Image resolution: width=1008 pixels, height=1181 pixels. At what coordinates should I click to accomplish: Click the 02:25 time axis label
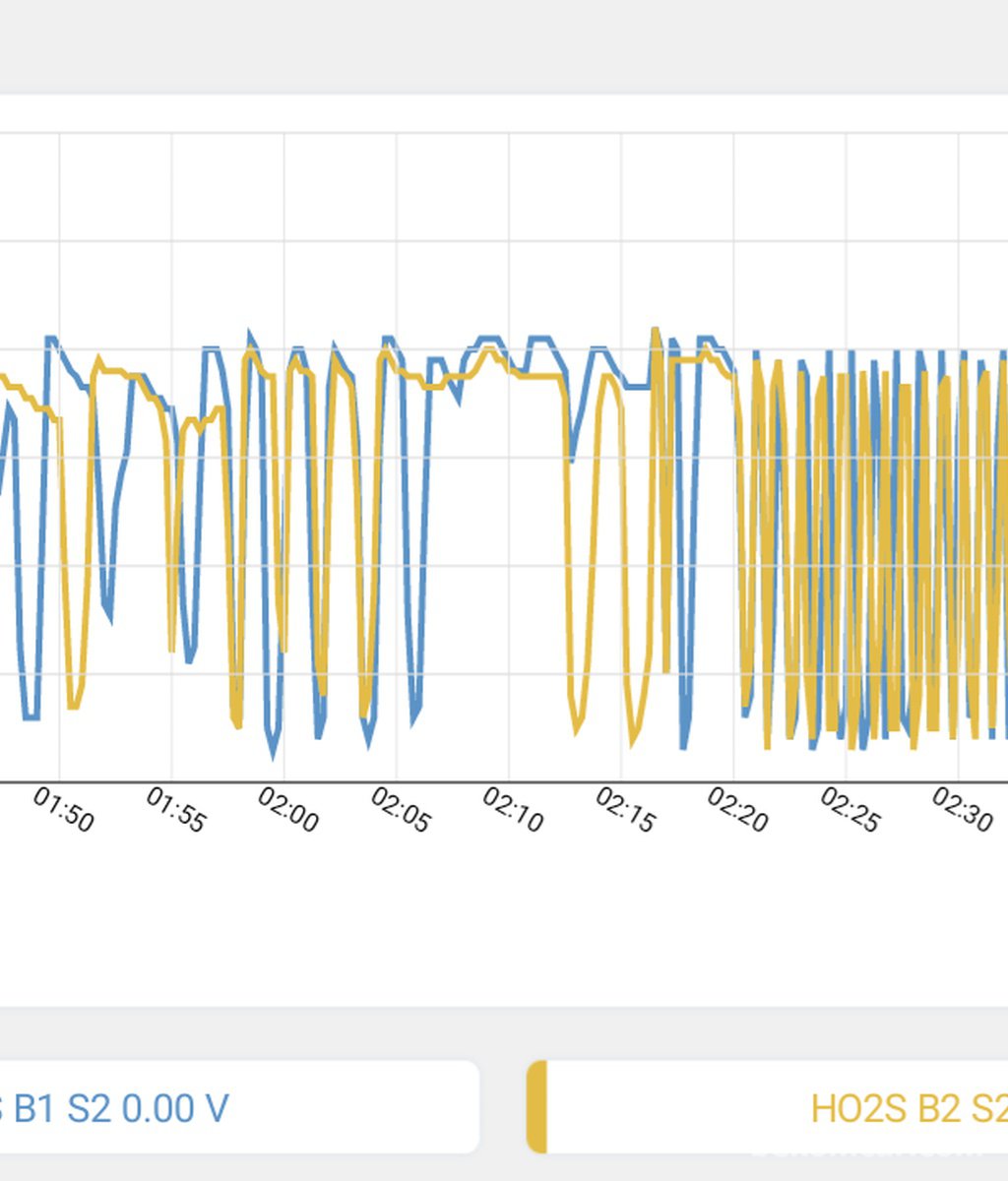tap(849, 810)
